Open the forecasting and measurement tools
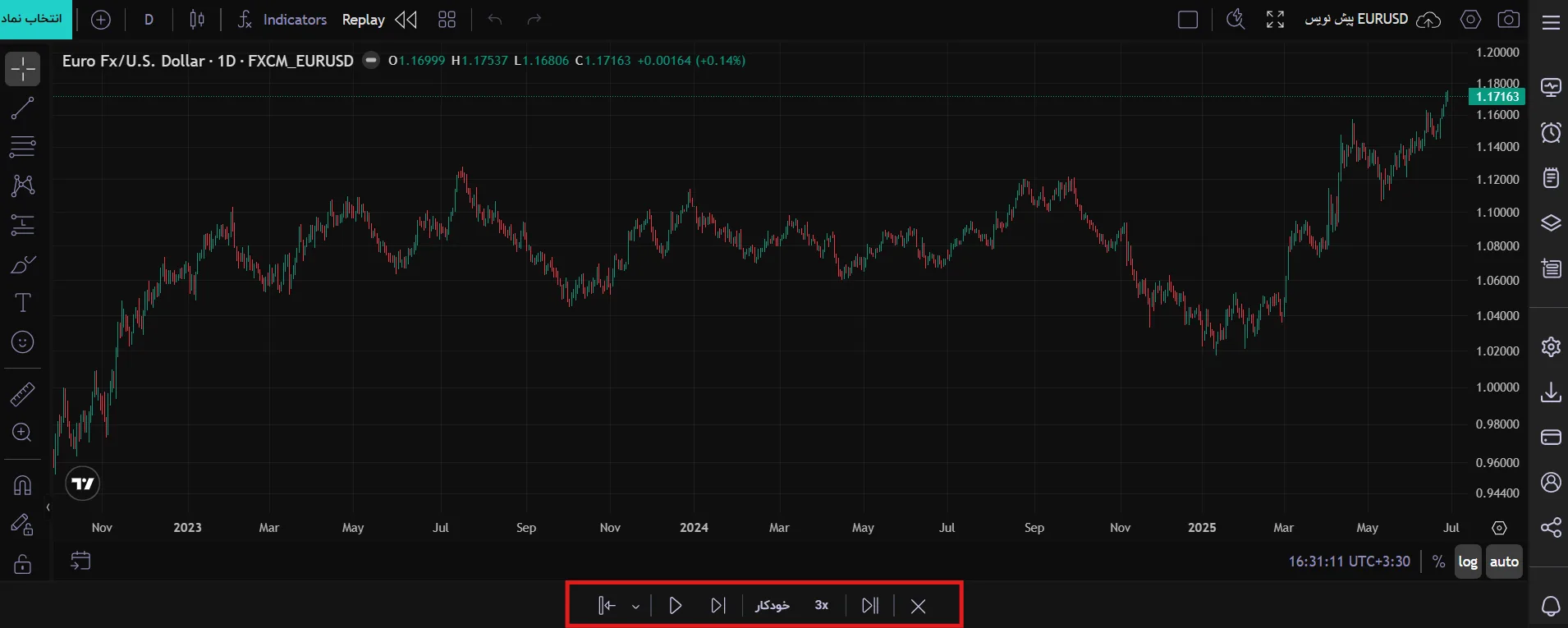The height and width of the screenshot is (628, 1568). click(23, 224)
